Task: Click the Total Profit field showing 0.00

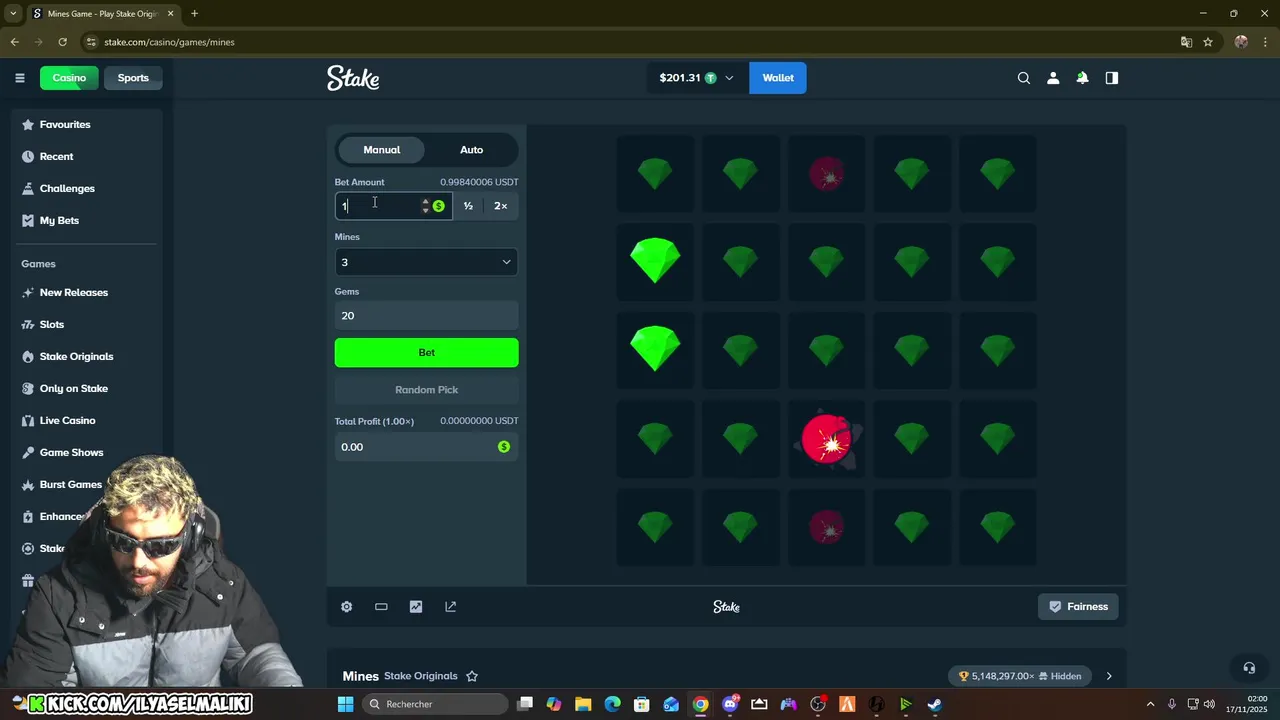Action: pyautogui.click(x=426, y=447)
